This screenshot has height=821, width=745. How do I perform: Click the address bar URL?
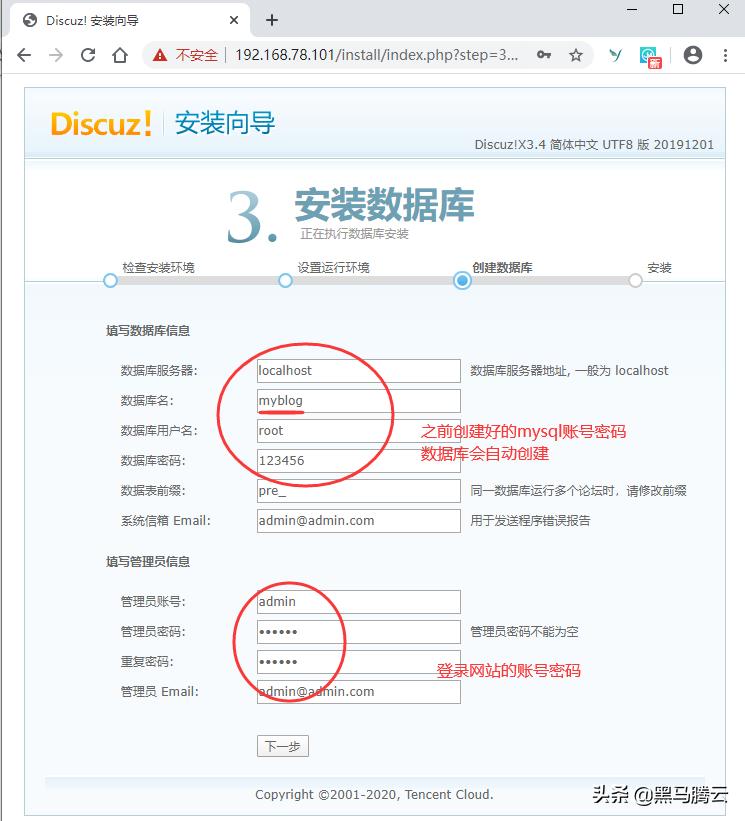coord(376,55)
